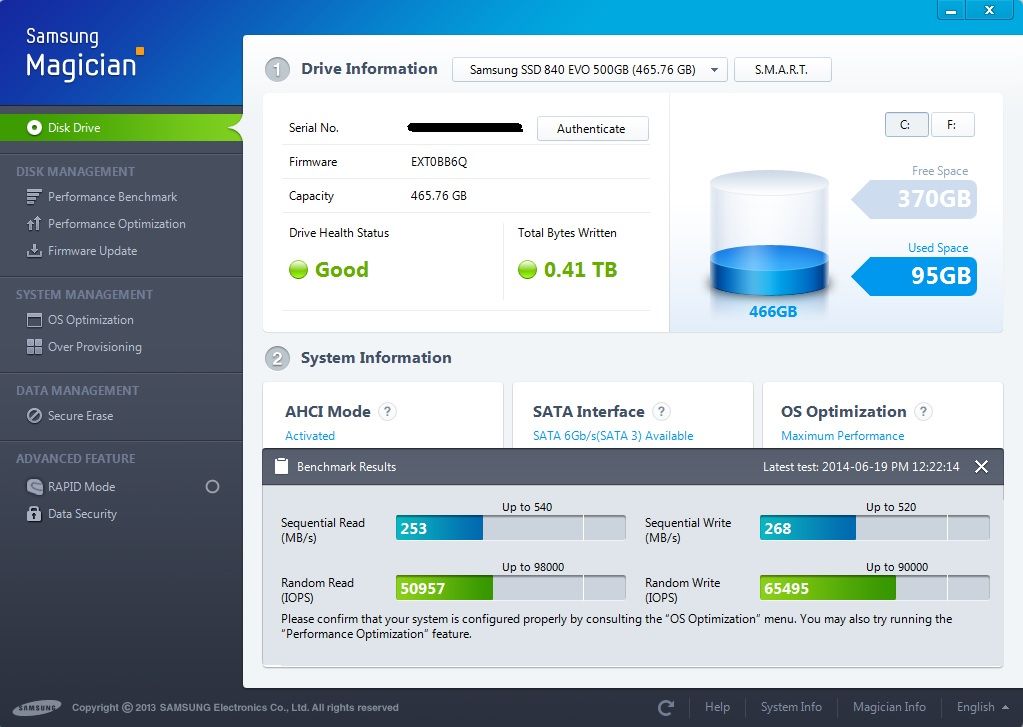Click the refresh icon in footer
Image resolution: width=1023 pixels, height=727 pixels.
coord(666,707)
